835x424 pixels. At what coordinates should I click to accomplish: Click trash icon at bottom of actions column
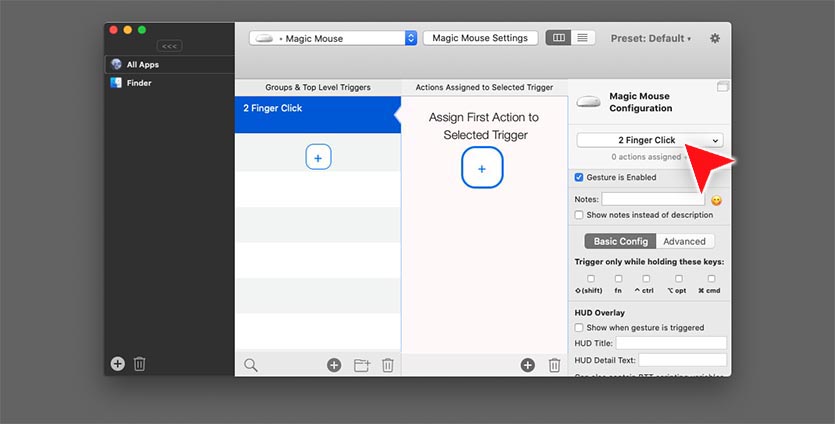click(554, 365)
